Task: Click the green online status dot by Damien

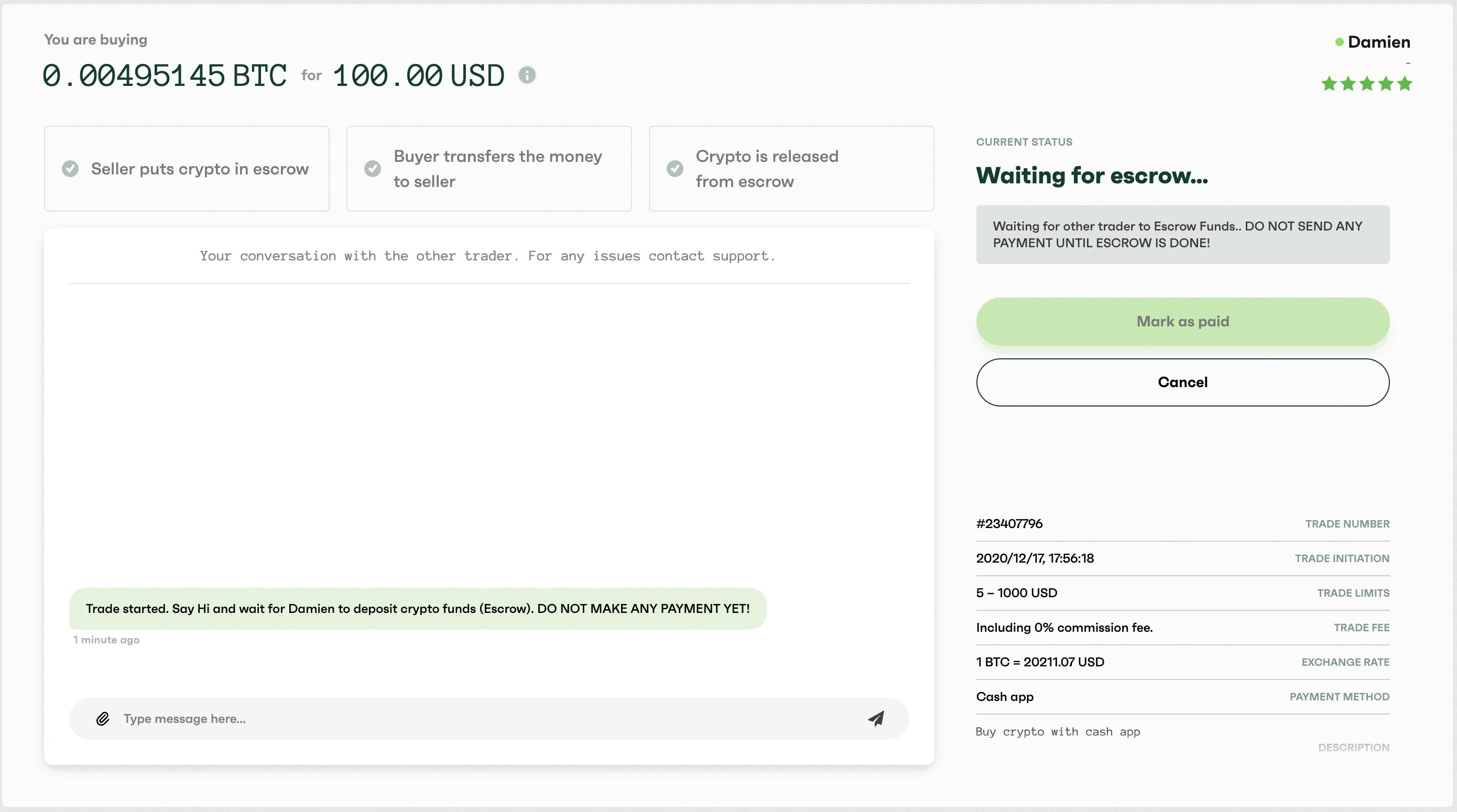Action: (x=1339, y=42)
